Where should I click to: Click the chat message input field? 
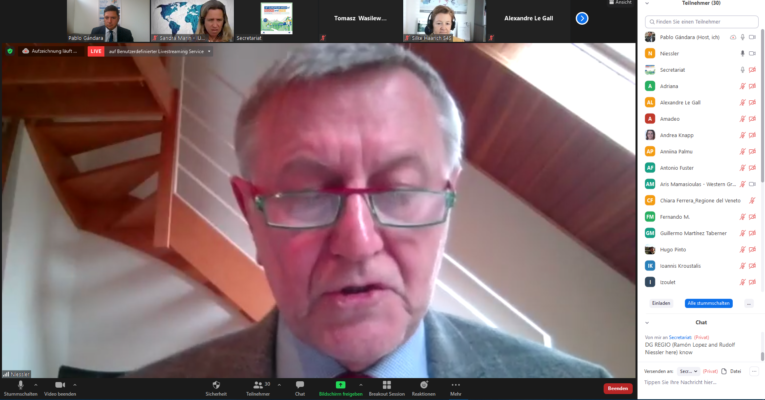coord(701,382)
